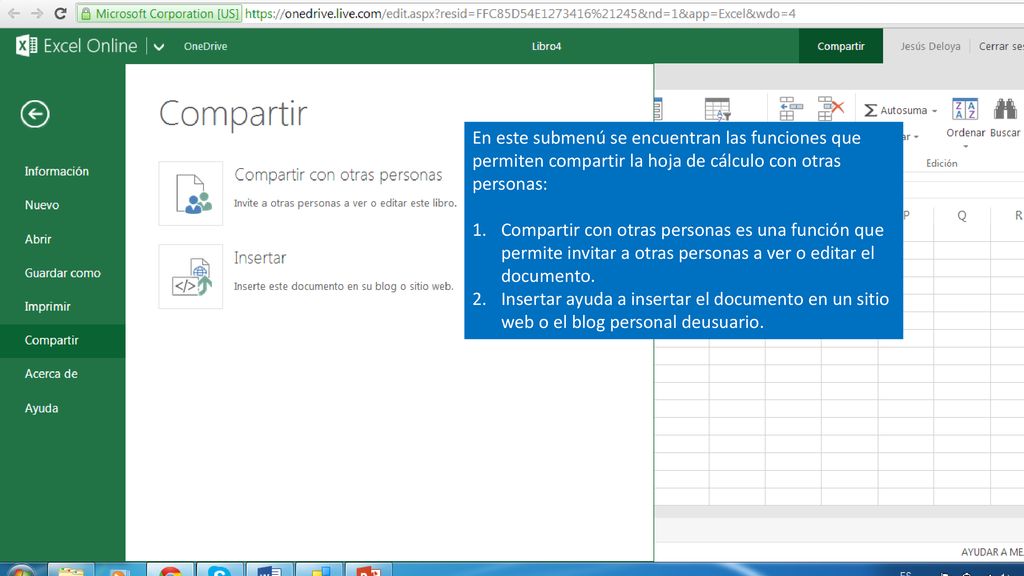Click the Excel Online logo icon
The width and height of the screenshot is (1024, 576).
point(26,46)
